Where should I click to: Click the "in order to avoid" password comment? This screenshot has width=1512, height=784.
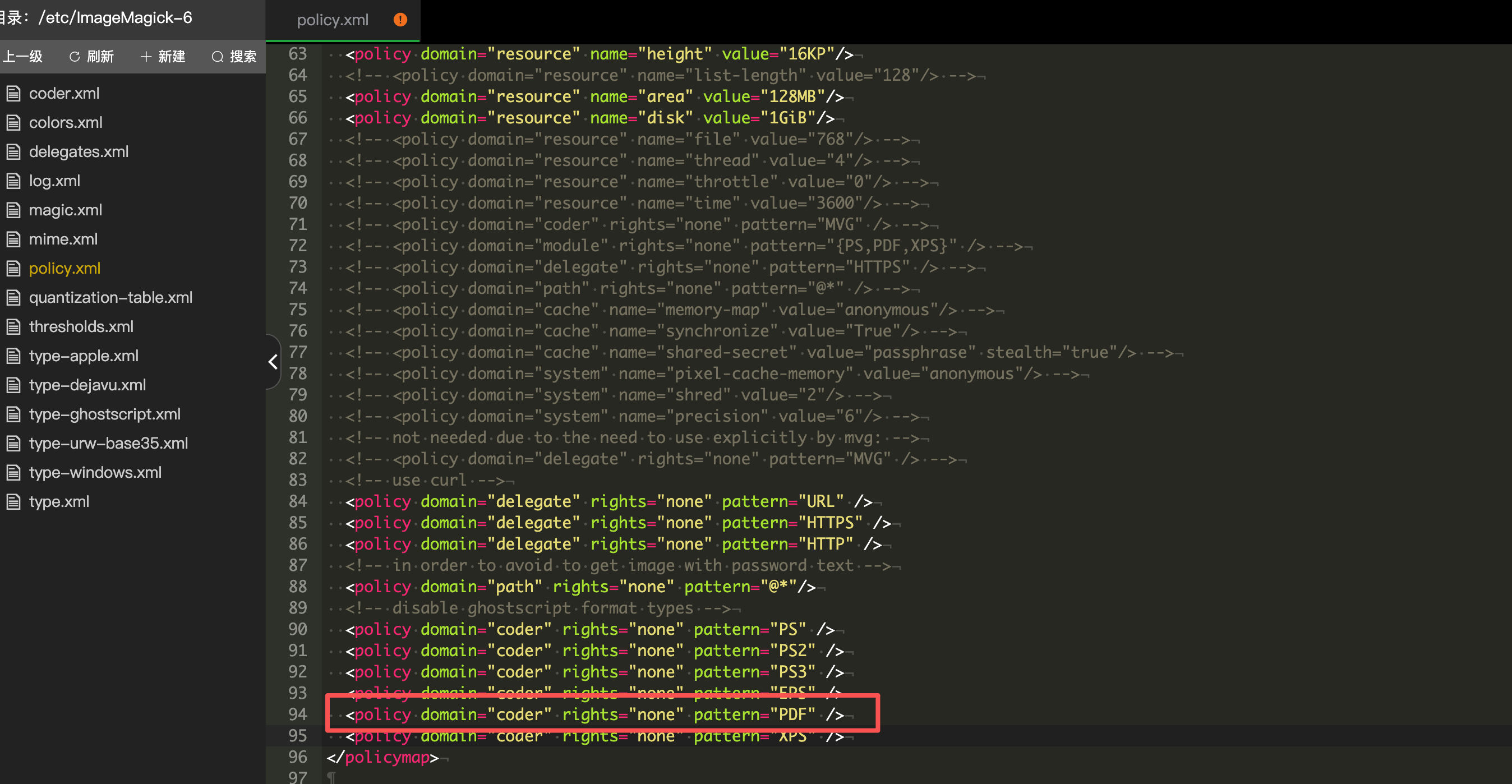[618, 566]
